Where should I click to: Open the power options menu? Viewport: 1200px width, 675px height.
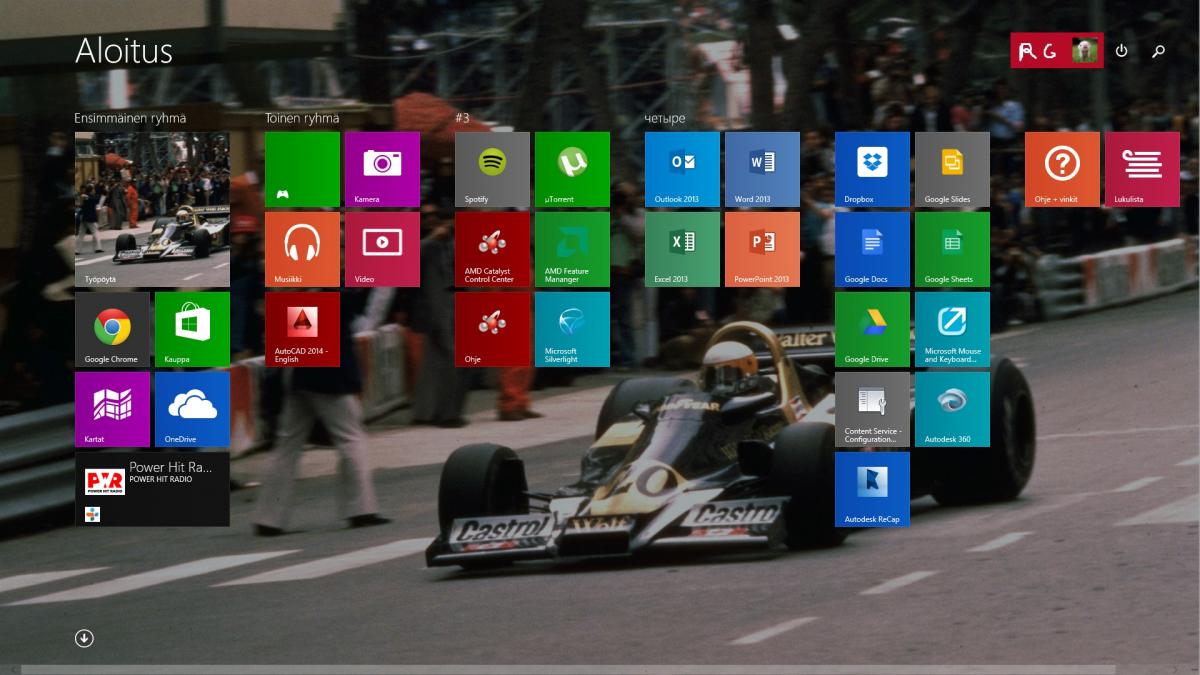(x=1121, y=51)
